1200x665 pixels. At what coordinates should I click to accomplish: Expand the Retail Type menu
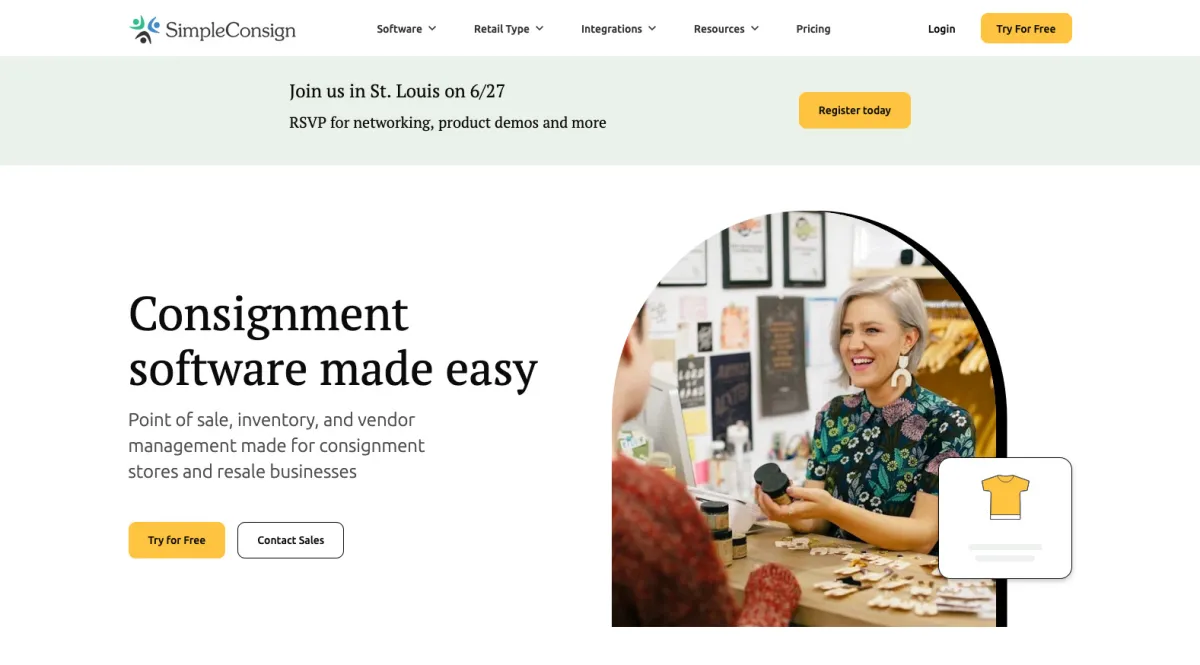509,29
